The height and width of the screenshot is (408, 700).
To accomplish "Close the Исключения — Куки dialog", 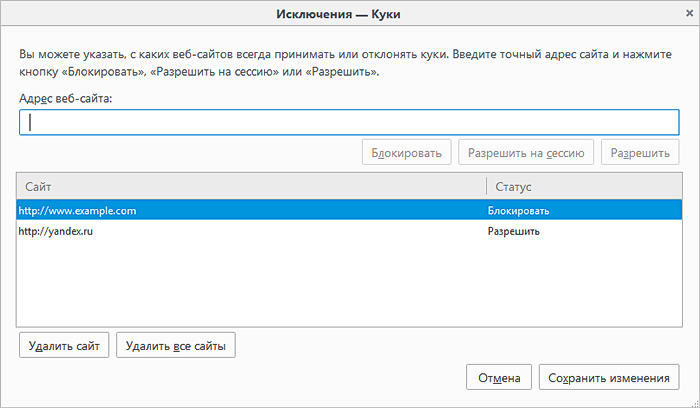I will tap(689, 13).
